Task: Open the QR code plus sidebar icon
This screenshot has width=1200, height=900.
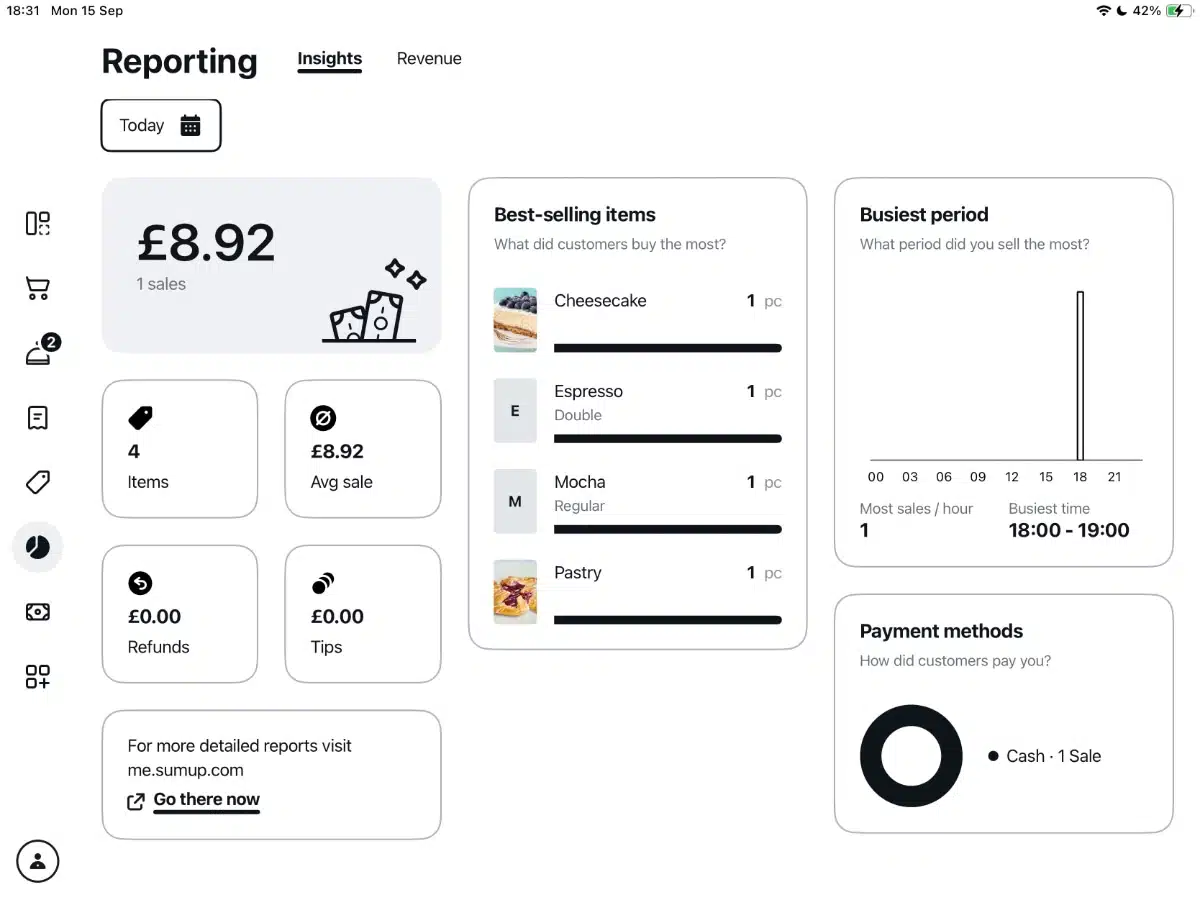Action: pyautogui.click(x=37, y=677)
